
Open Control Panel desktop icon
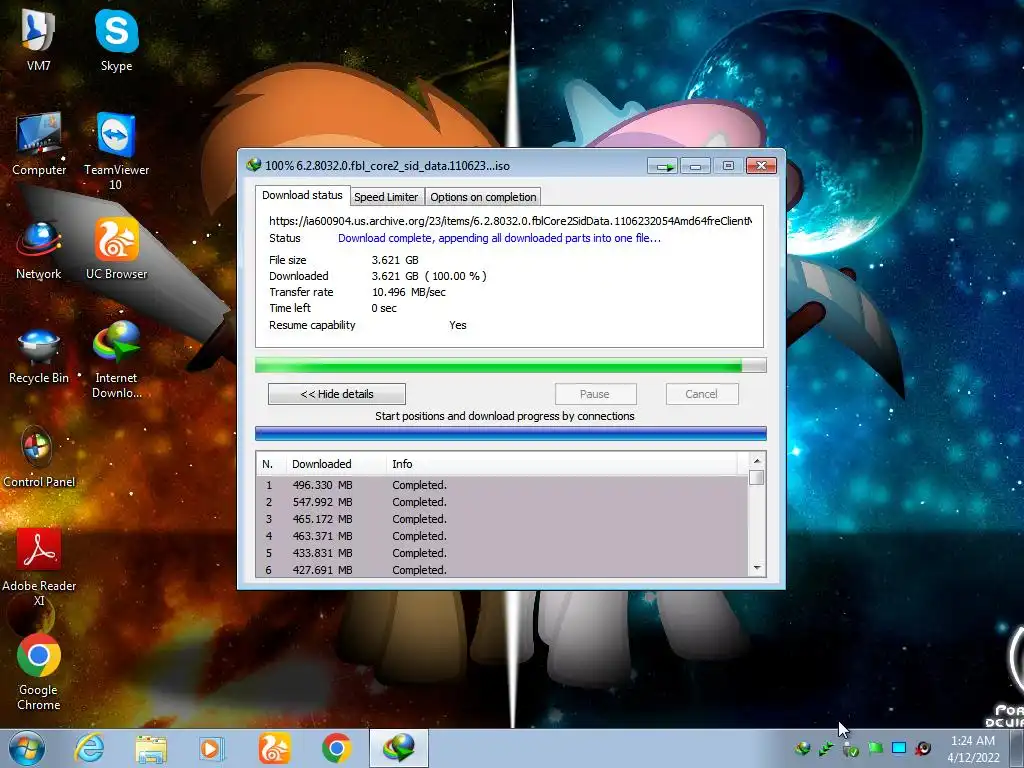point(39,457)
